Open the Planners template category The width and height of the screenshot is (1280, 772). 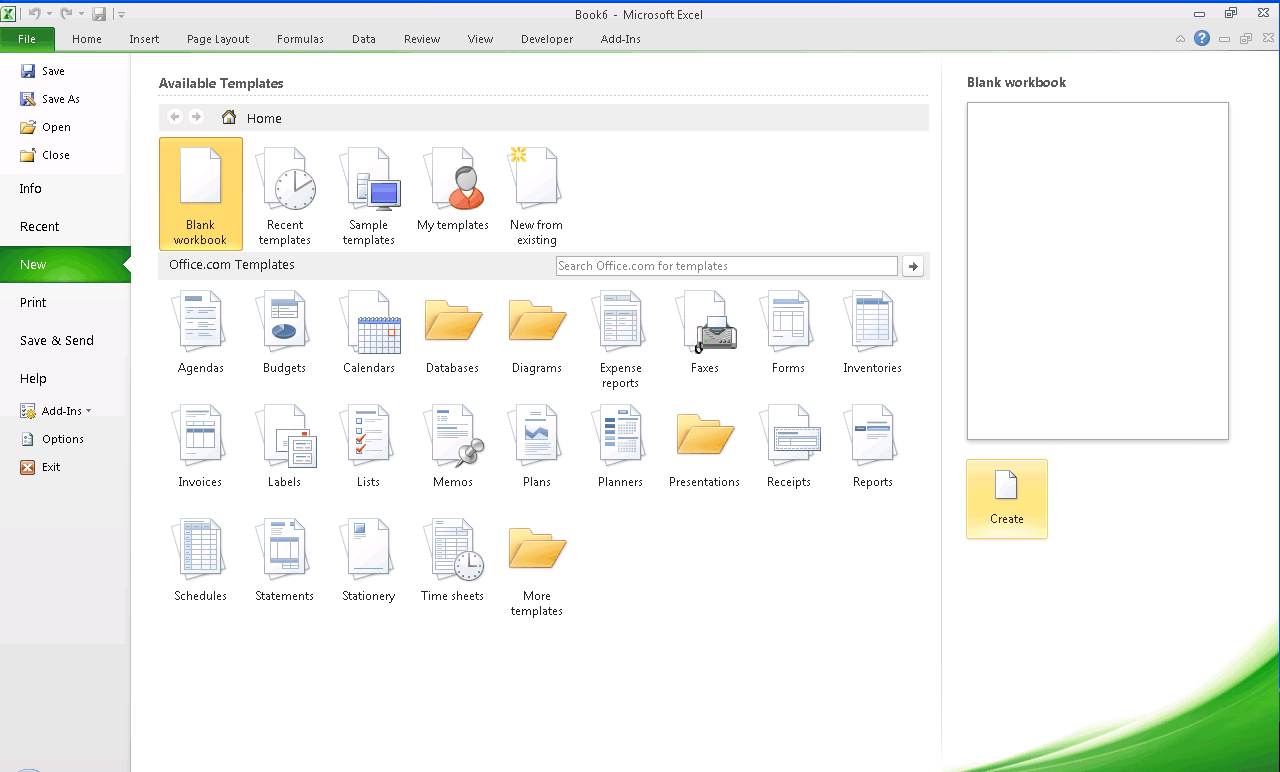pyautogui.click(x=621, y=445)
